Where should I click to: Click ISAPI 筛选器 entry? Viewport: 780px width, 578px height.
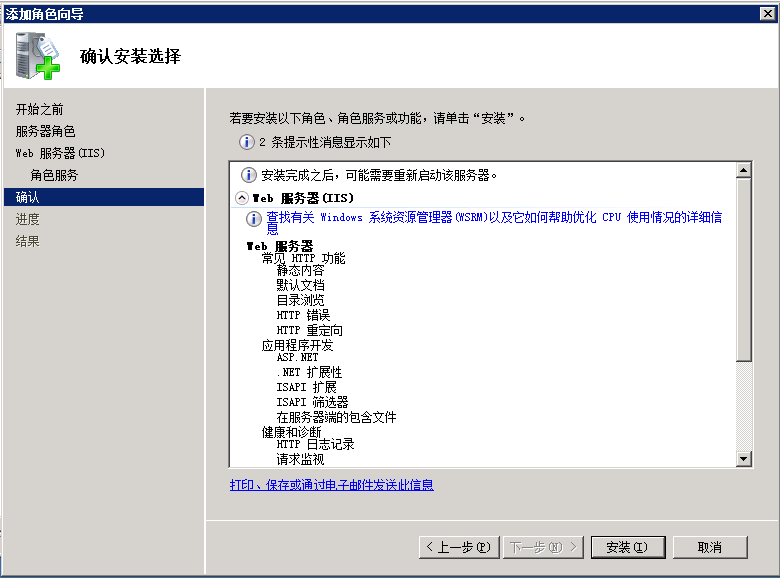(312, 402)
